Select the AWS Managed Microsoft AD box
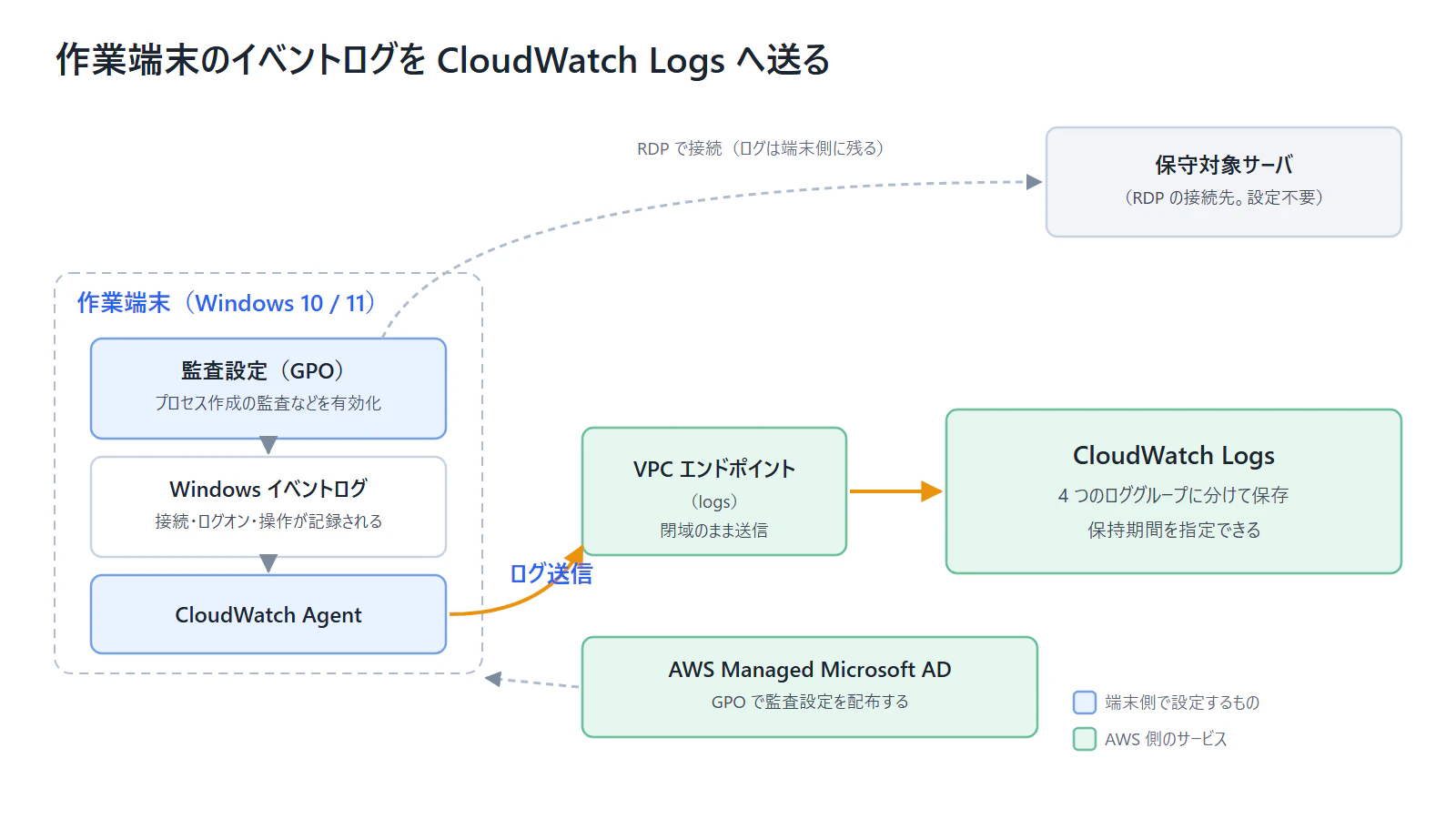This screenshot has height=819, width=1456. [x=810, y=687]
